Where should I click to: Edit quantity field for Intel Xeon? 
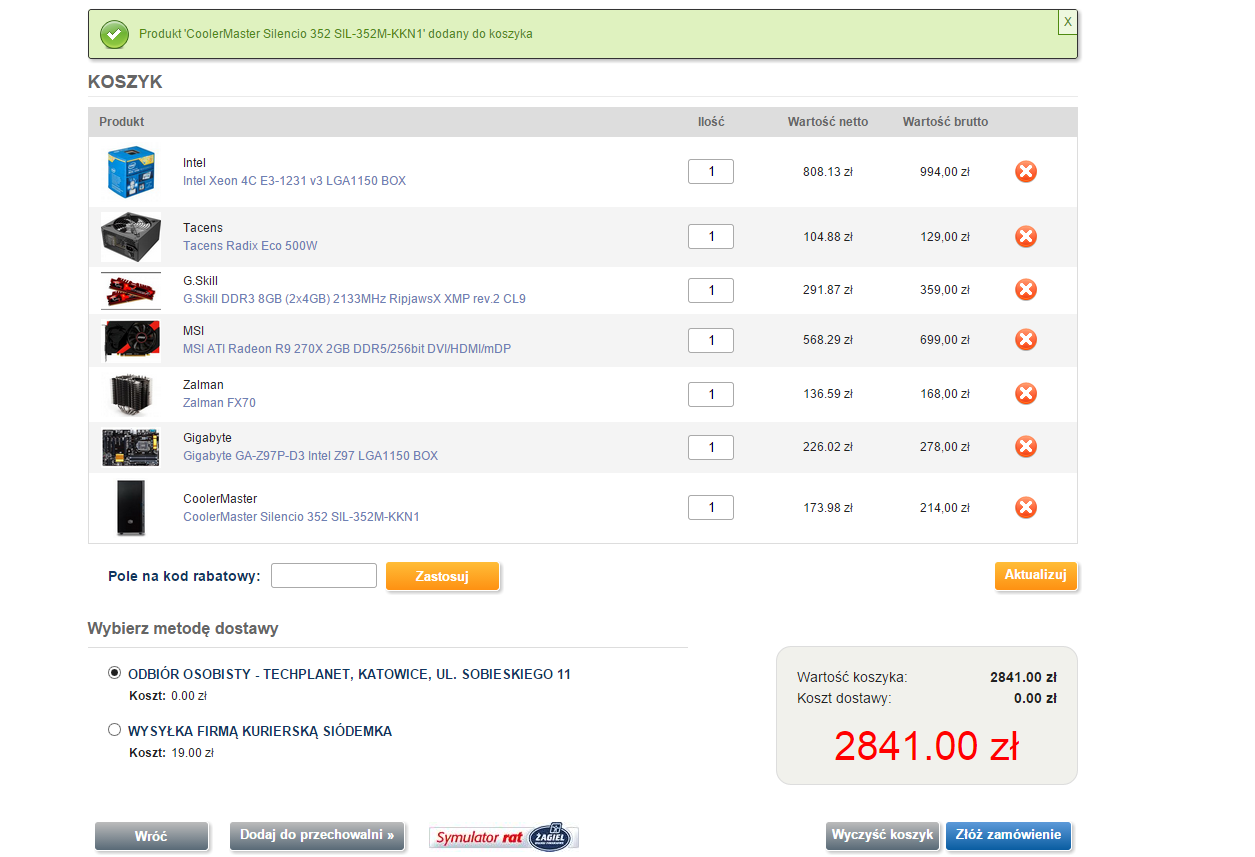click(x=711, y=171)
